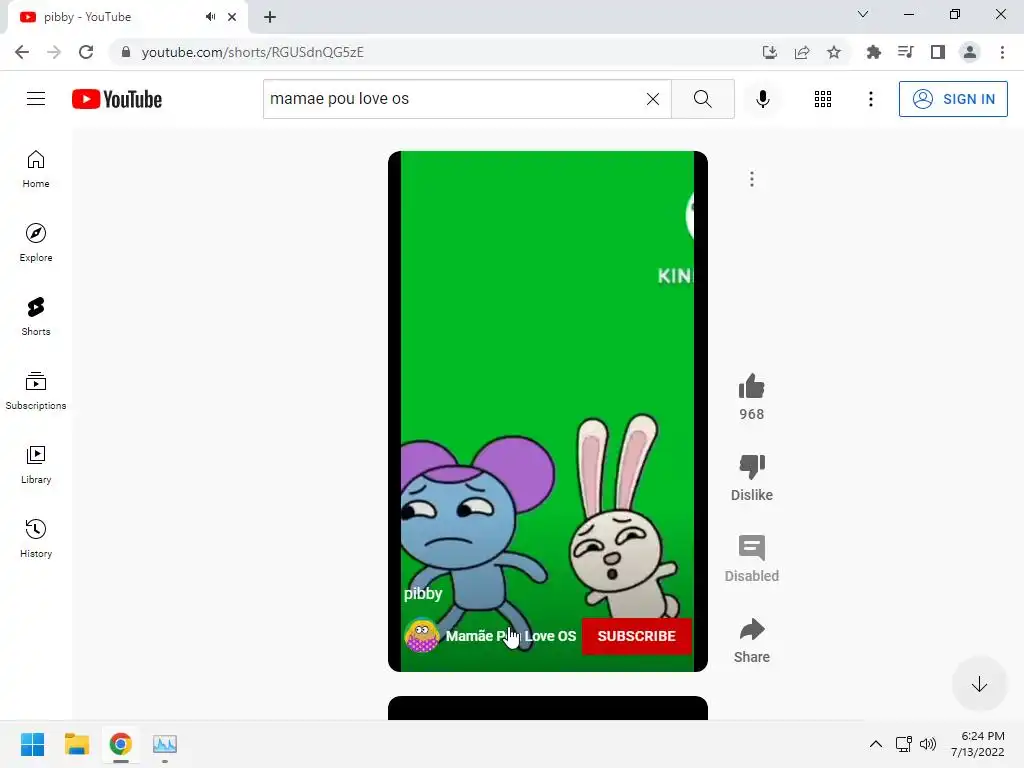Open the Windows Start menu

pos(32,744)
